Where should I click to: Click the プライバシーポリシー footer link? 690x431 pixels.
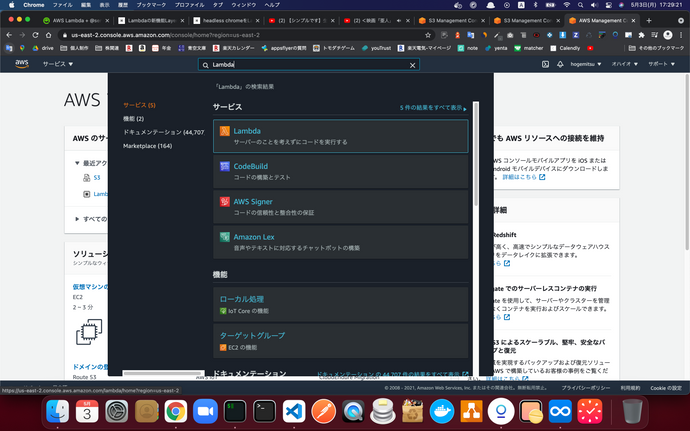(x=585, y=388)
